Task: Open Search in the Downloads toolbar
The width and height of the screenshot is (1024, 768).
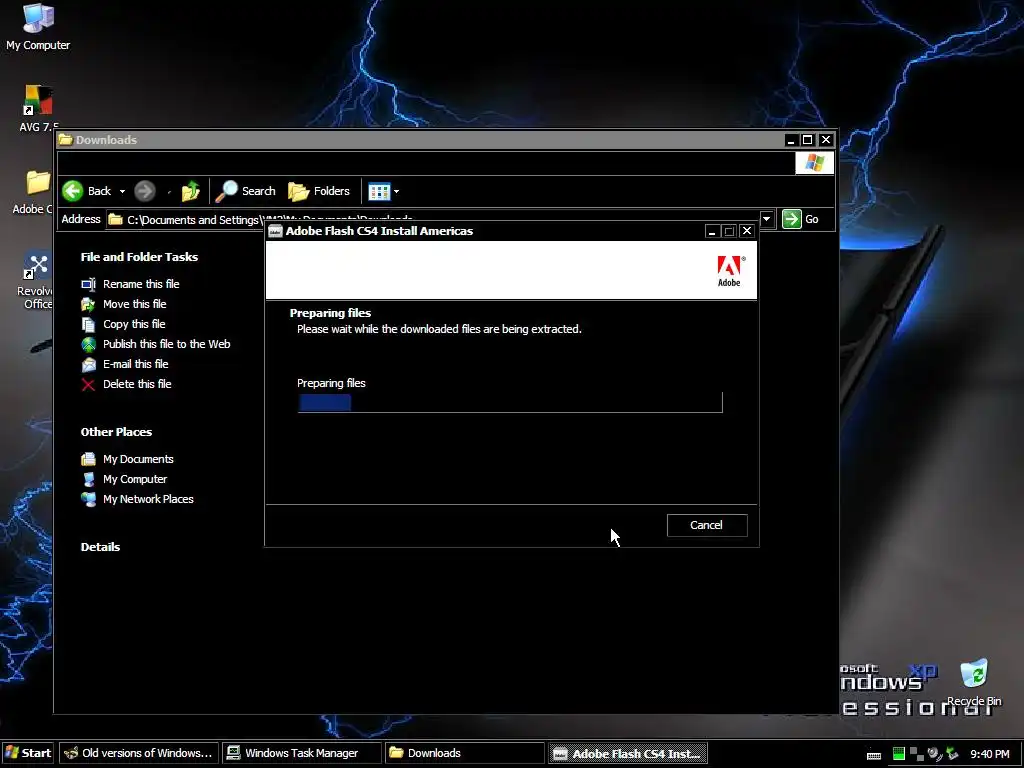Action: [x=246, y=191]
